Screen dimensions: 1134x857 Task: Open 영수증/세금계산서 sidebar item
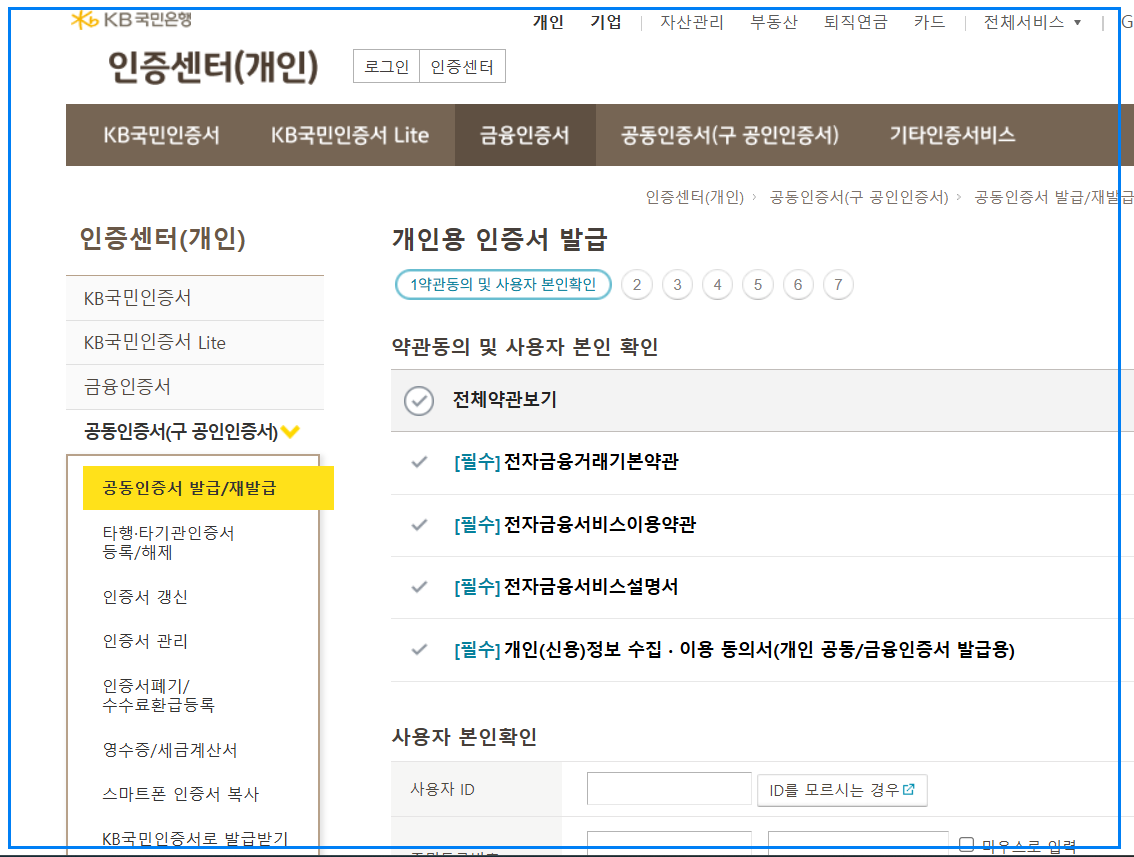(x=170, y=750)
